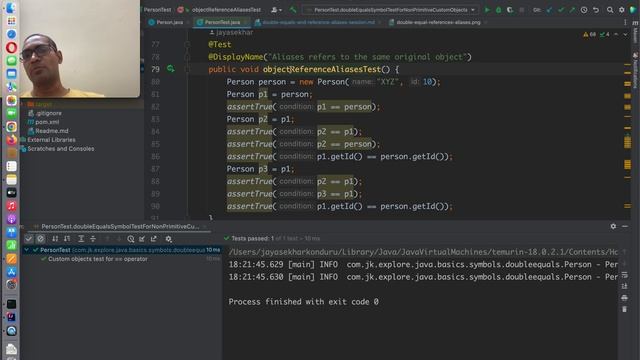Open Run panel options gear
This screenshot has width=640, height=360.
click(x=613, y=226)
